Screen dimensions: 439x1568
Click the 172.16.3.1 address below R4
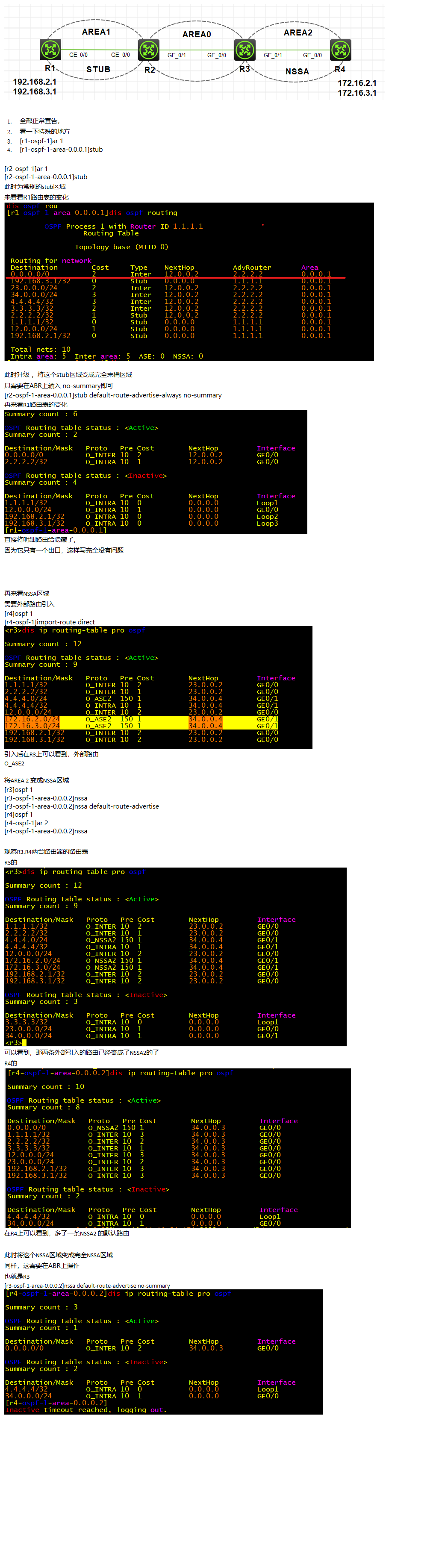[x=357, y=93]
